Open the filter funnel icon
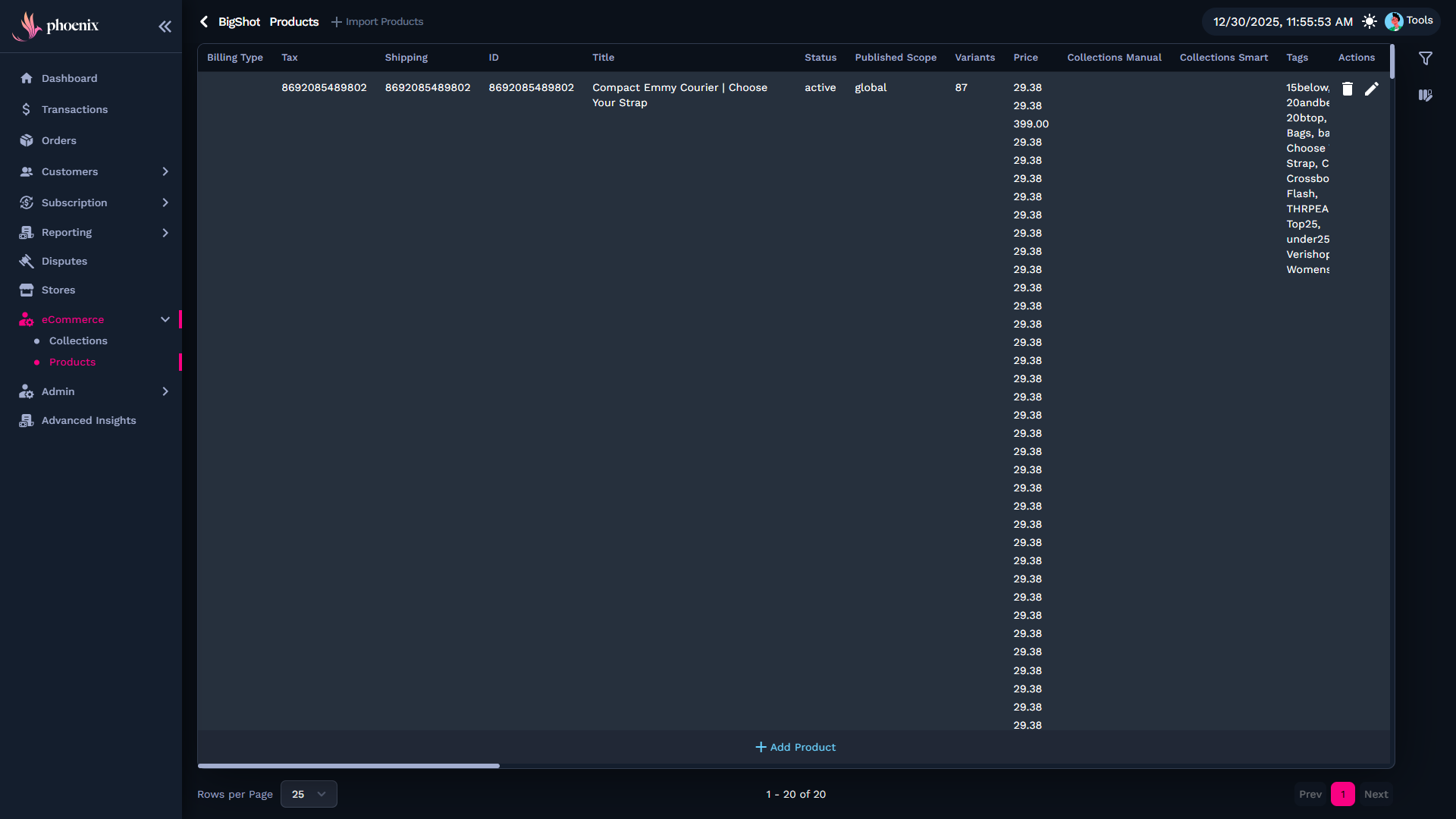1456x819 pixels. click(1426, 58)
